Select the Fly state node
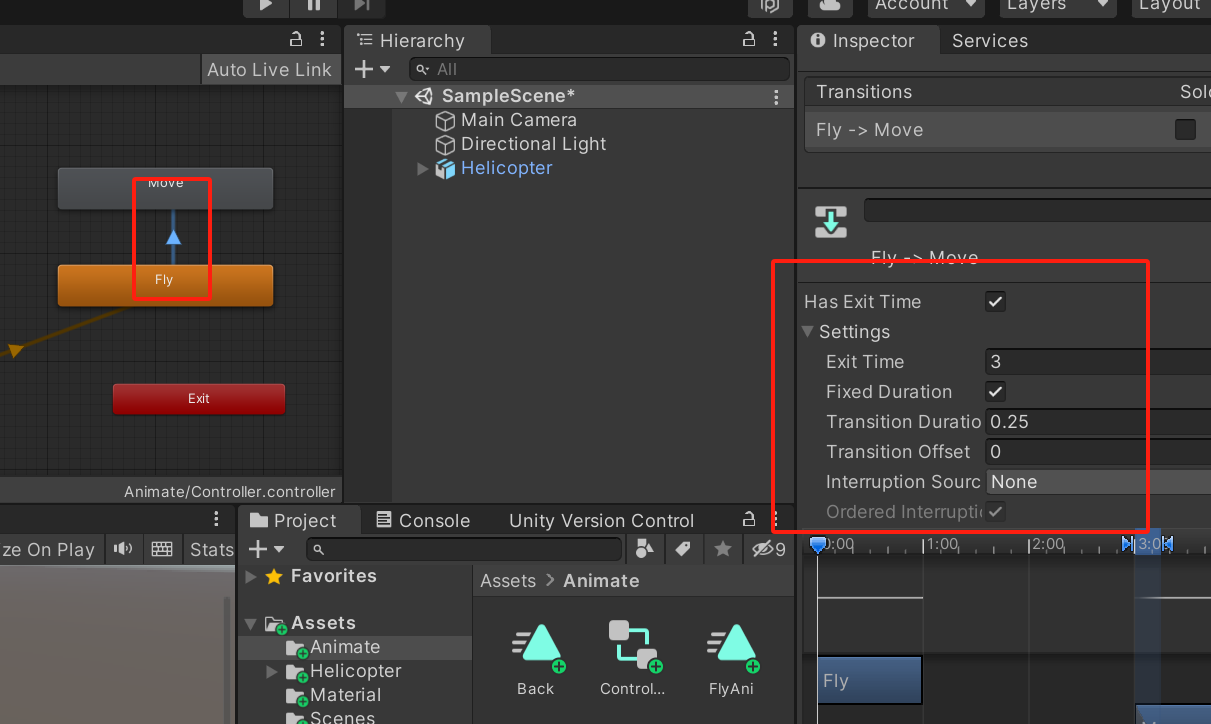This screenshot has height=724, width=1211. (165, 285)
